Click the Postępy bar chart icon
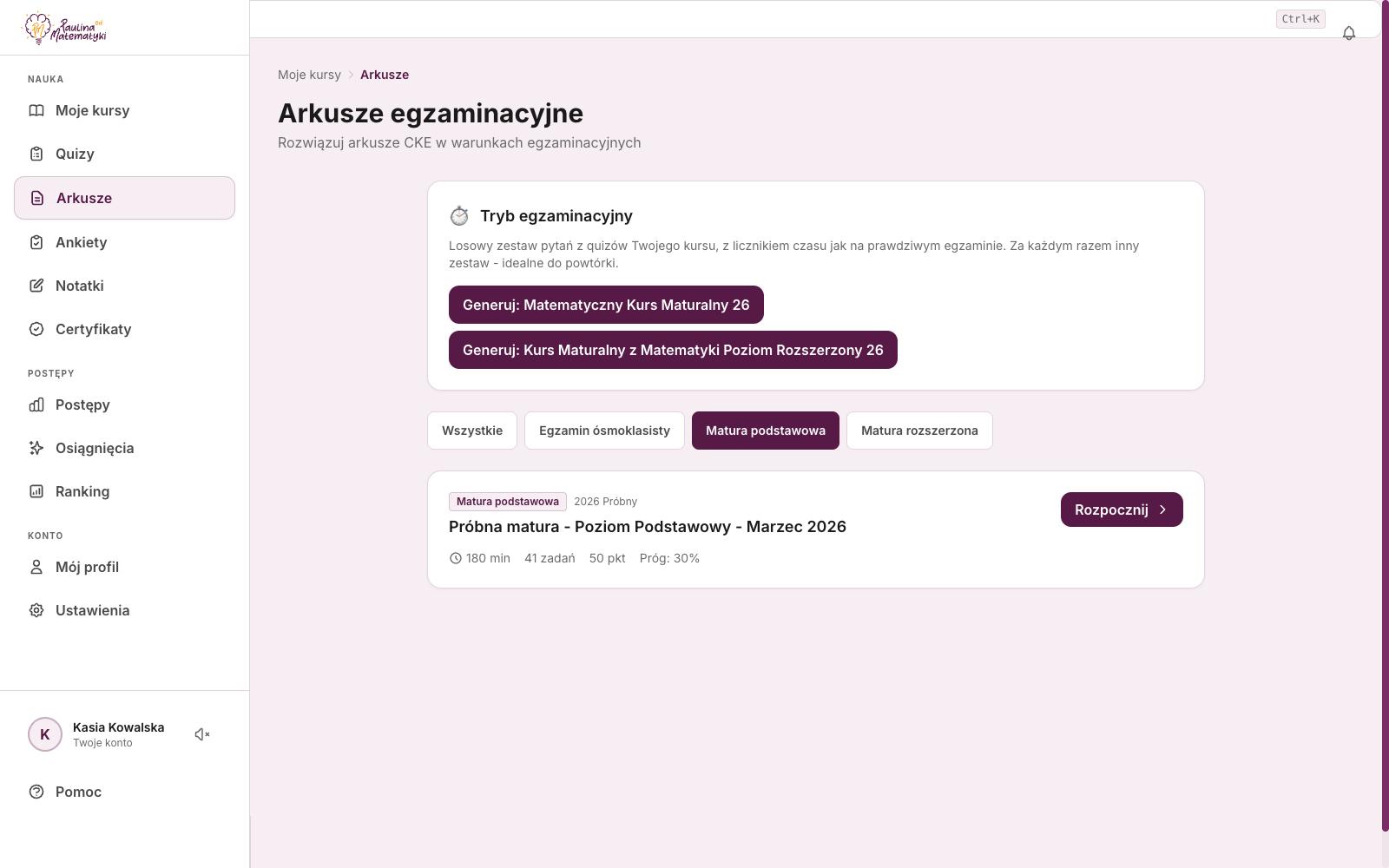Screen dimensions: 1389x868 [x=36, y=404]
